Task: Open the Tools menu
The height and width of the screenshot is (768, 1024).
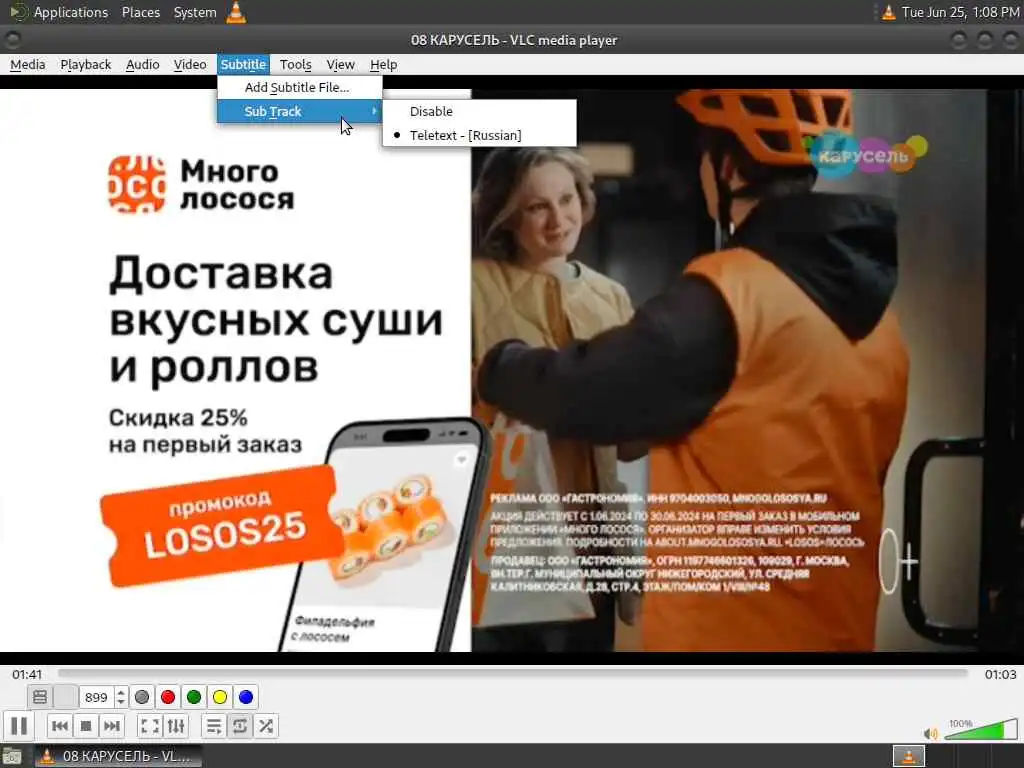Action: [295, 64]
